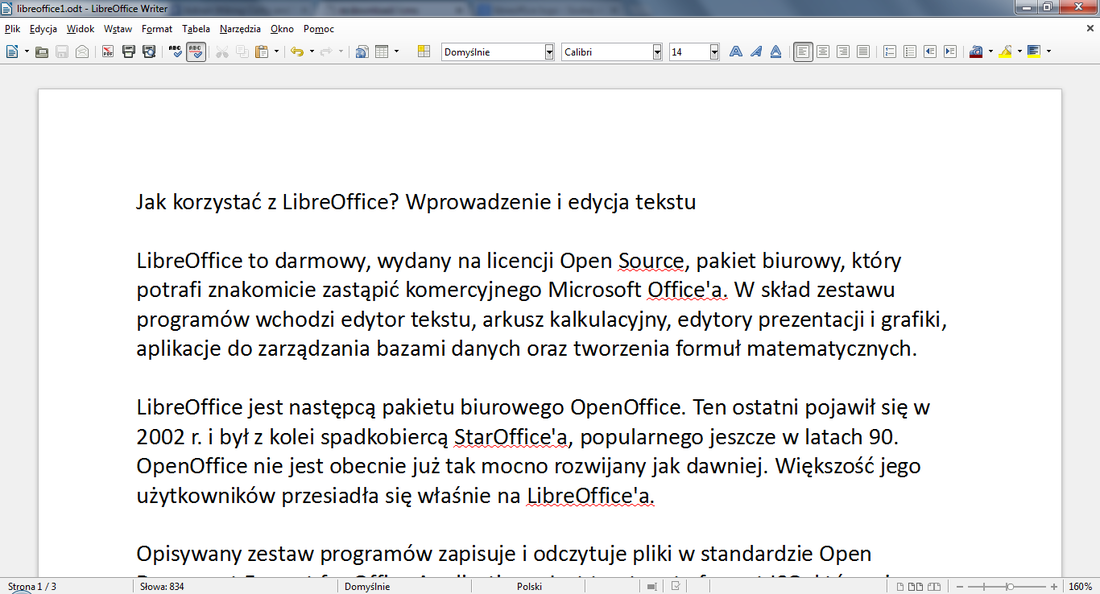
Task: Click the Domyślnie page style status field
Action: (x=368, y=586)
